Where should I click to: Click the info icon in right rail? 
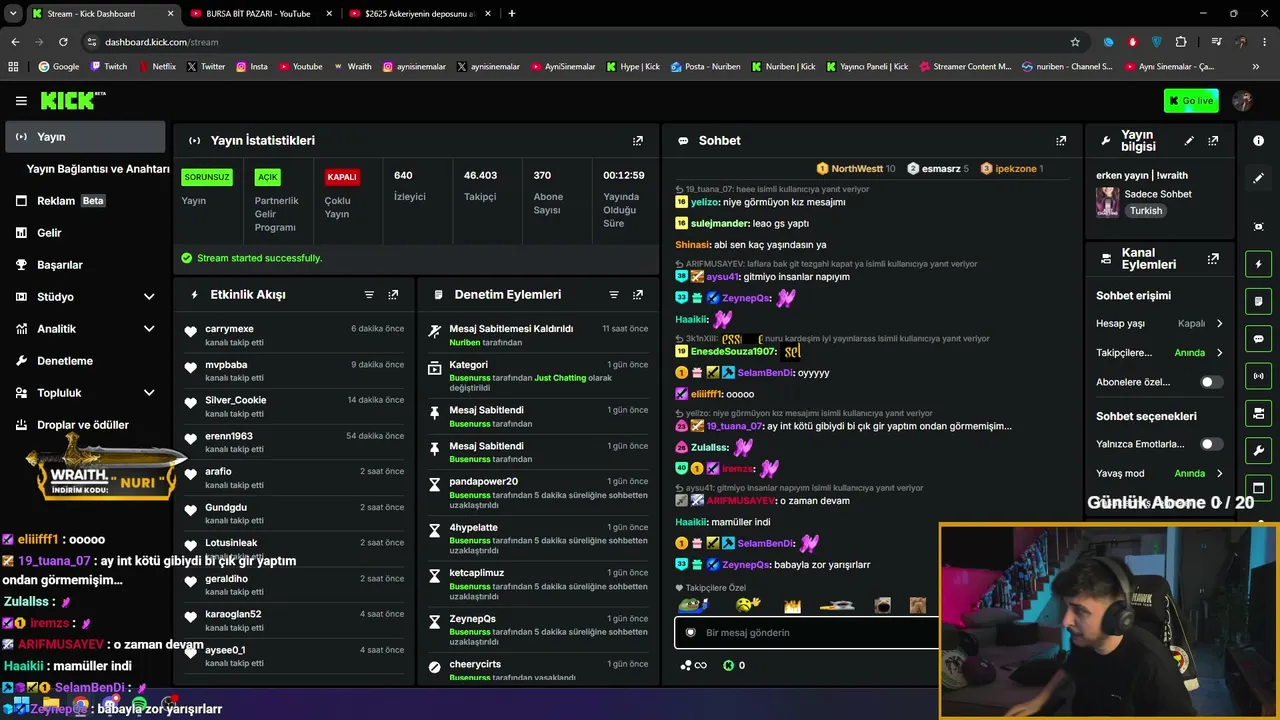tap(1259, 141)
